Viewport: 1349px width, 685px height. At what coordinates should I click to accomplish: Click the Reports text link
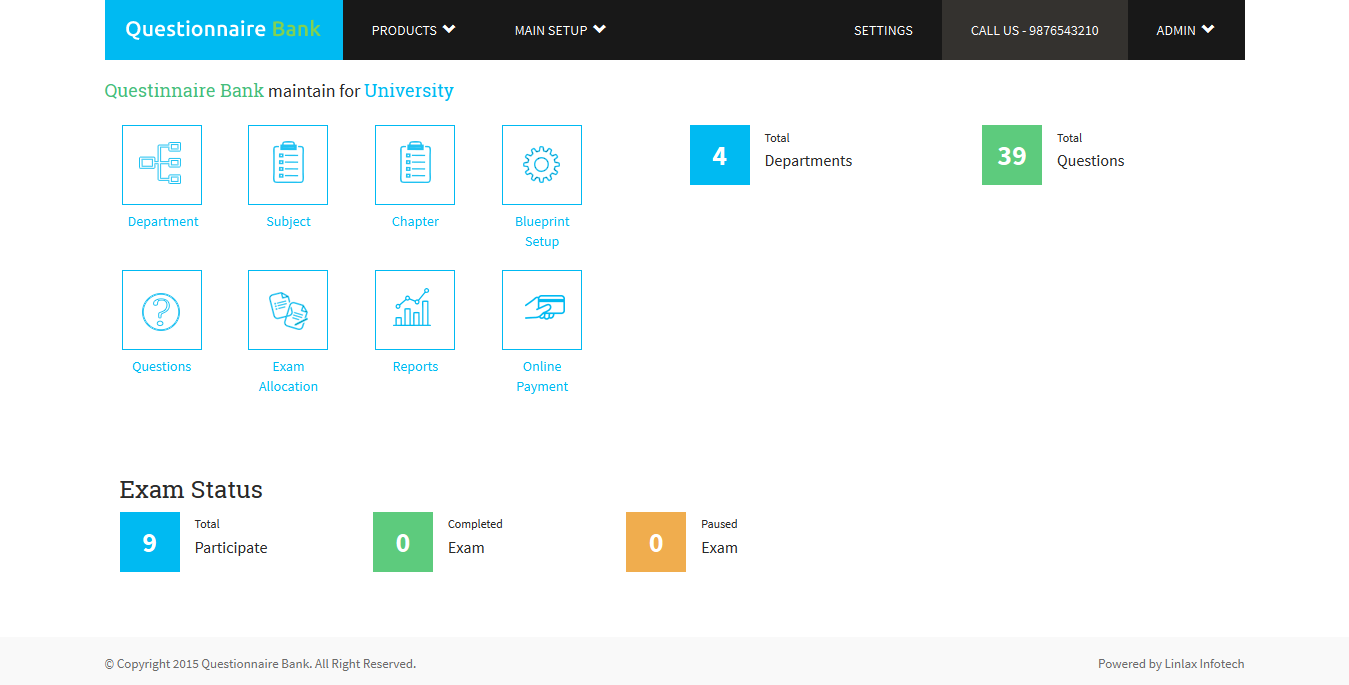tap(415, 367)
